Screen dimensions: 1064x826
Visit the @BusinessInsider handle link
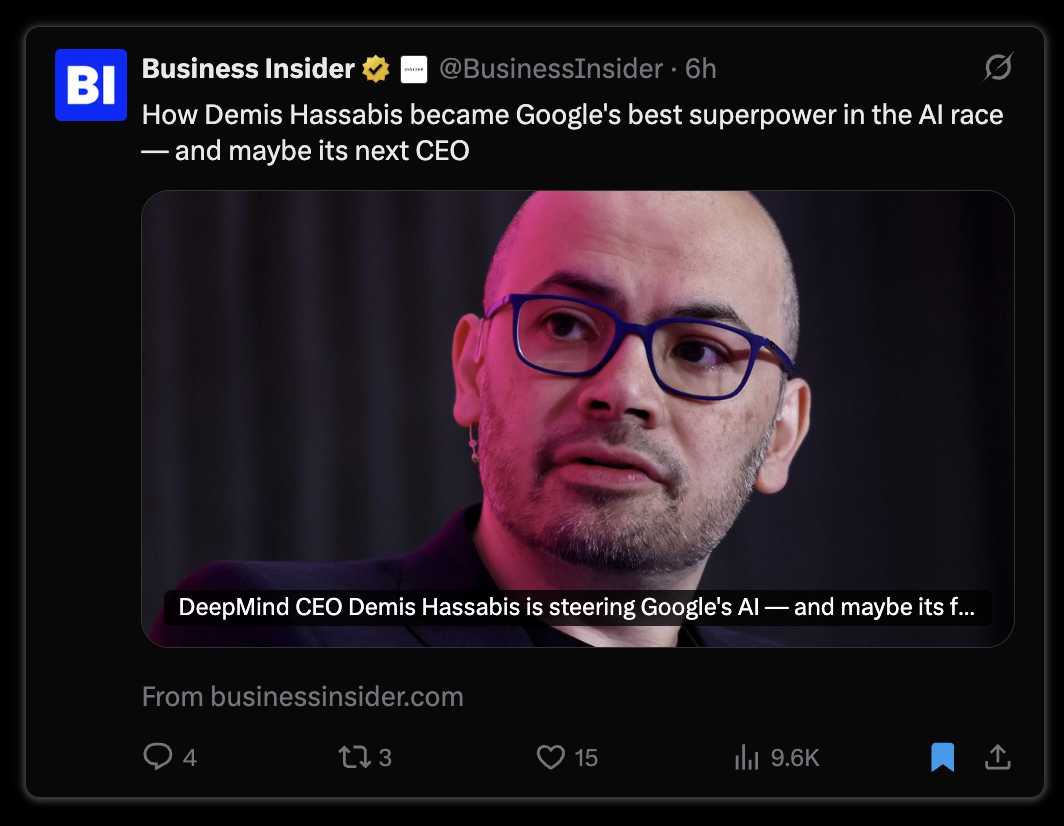tap(551, 69)
